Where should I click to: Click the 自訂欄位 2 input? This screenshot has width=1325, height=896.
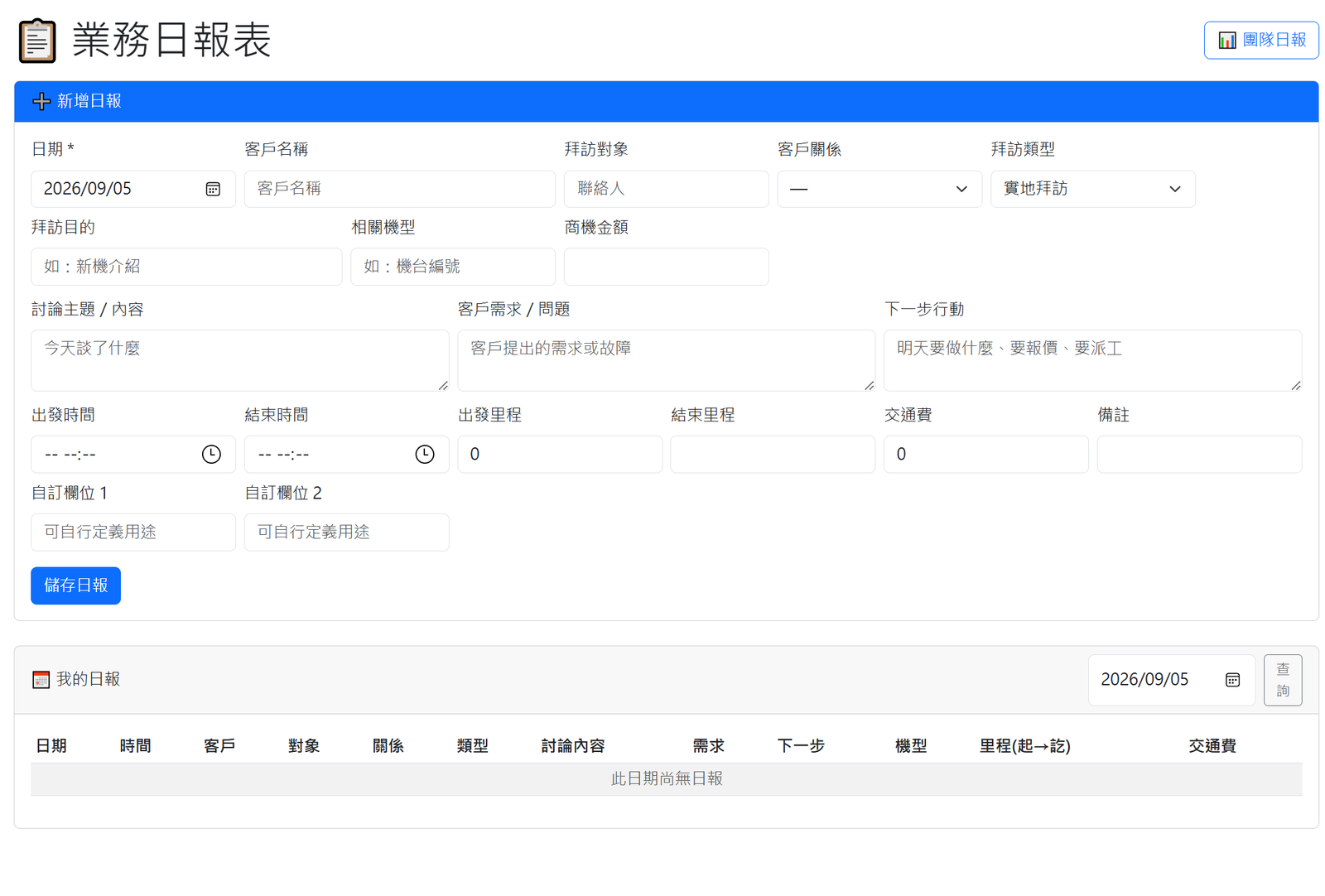[347, 532]
